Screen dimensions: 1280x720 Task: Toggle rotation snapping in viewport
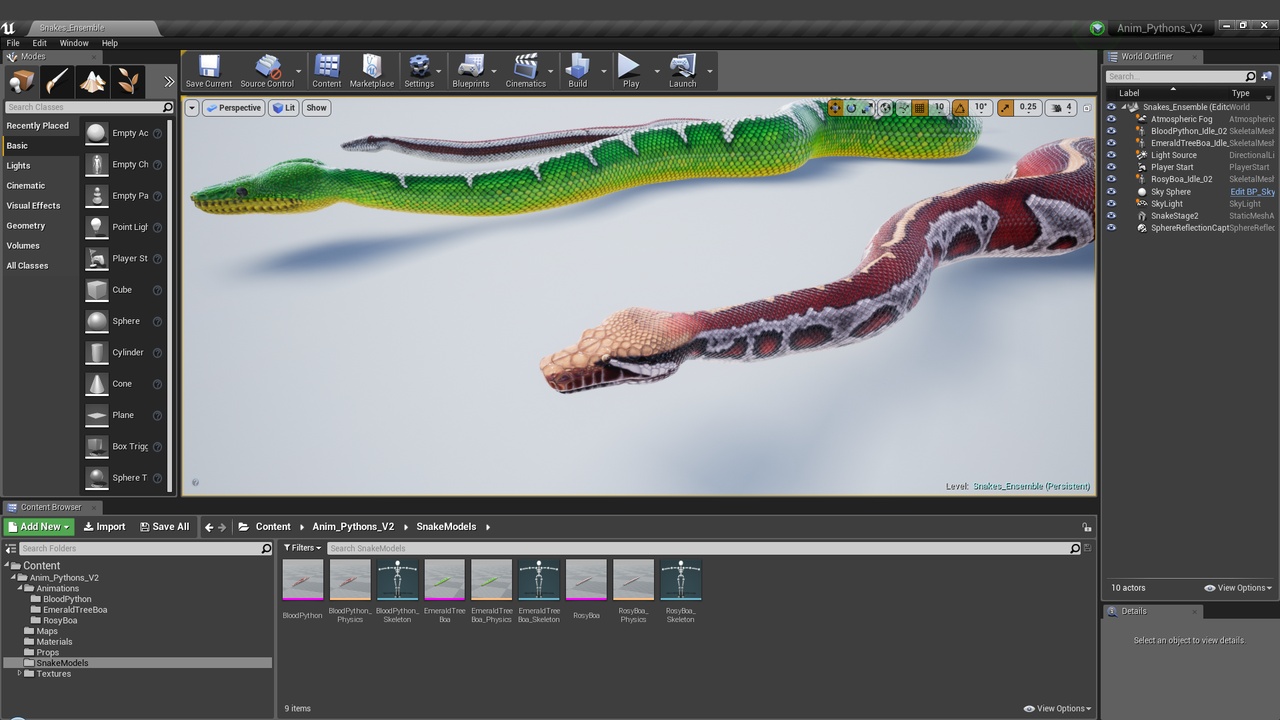(x=960, y=108)
